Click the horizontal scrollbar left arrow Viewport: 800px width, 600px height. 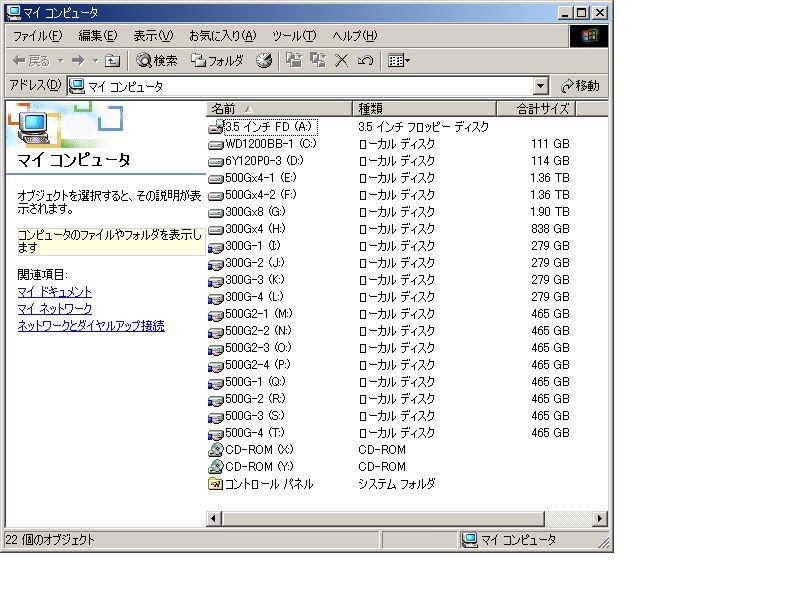tap(213, 519)
